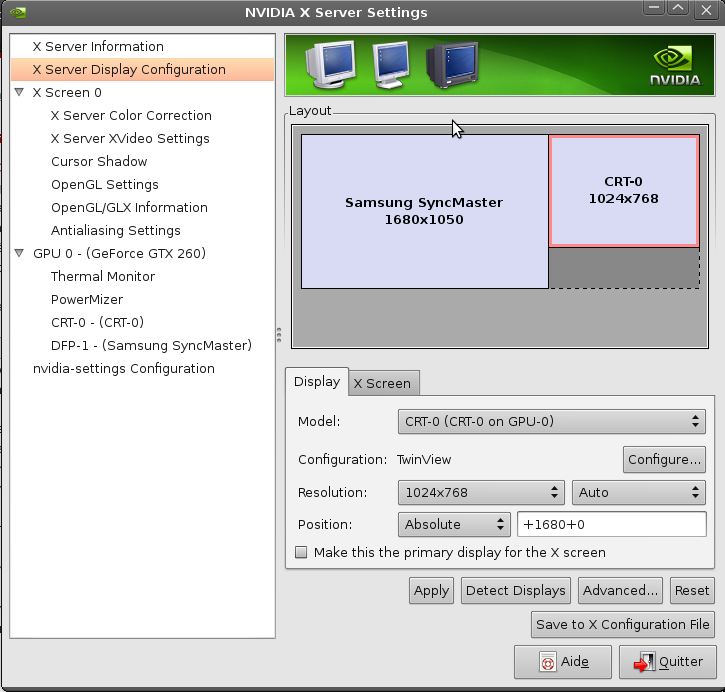Click the Apply button
This screenshot has width=725, height=692.
click(431, 590)
